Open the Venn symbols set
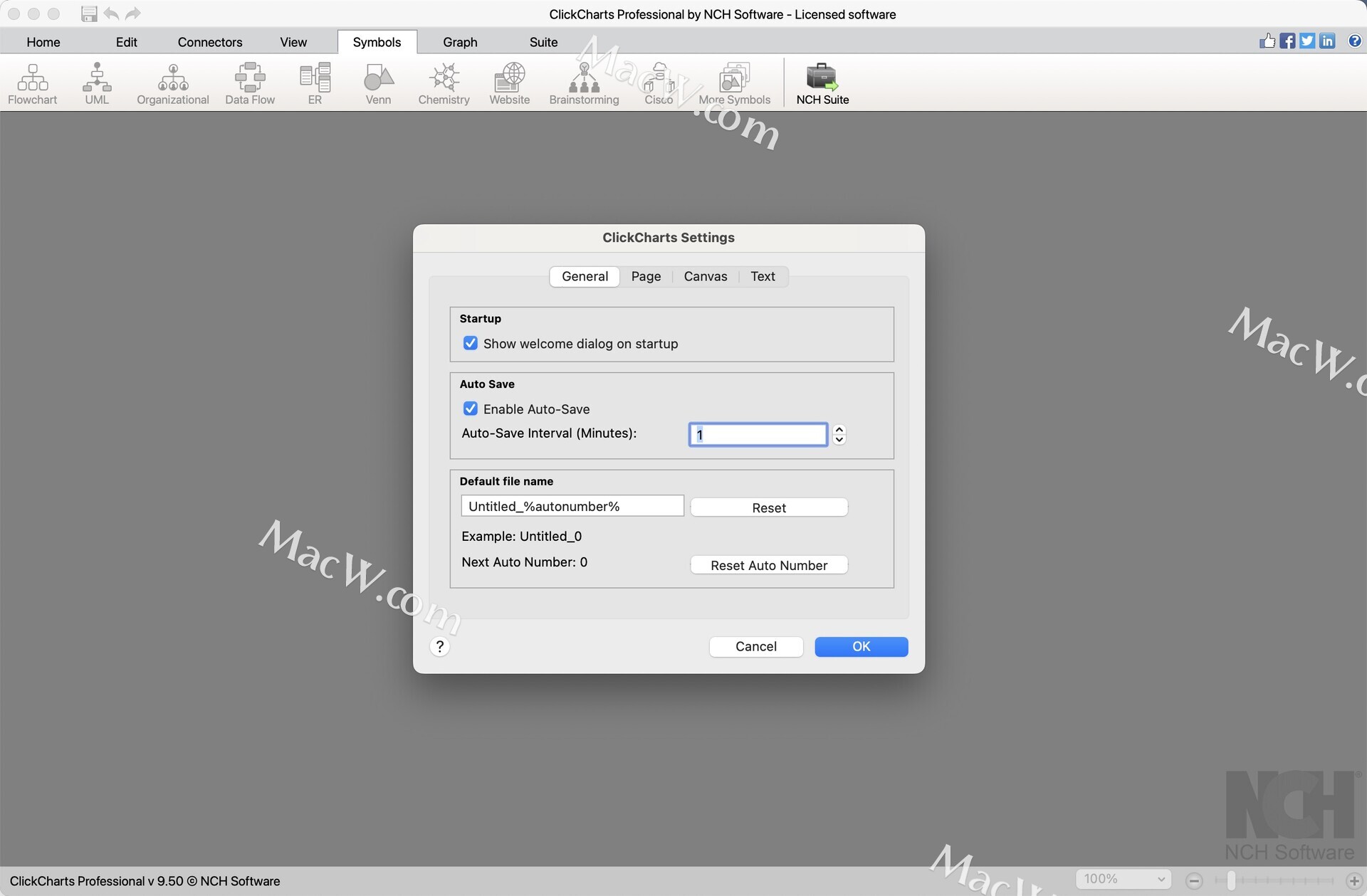This screenshot has height=896, width=1367. 378,83
